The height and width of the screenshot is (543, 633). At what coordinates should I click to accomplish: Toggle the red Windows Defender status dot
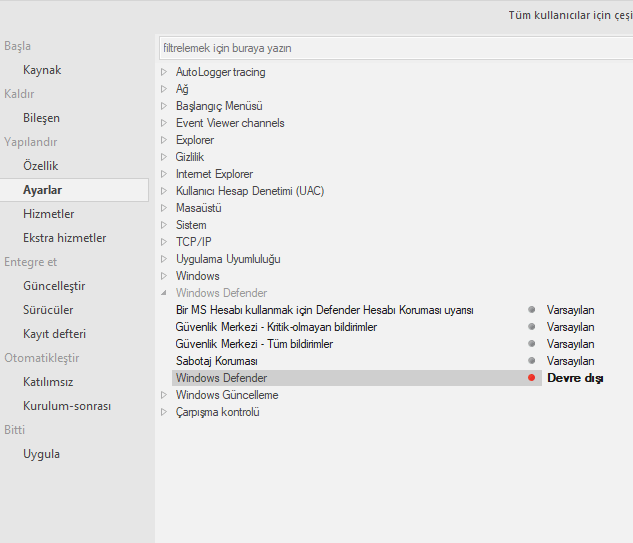pos(532,378)
